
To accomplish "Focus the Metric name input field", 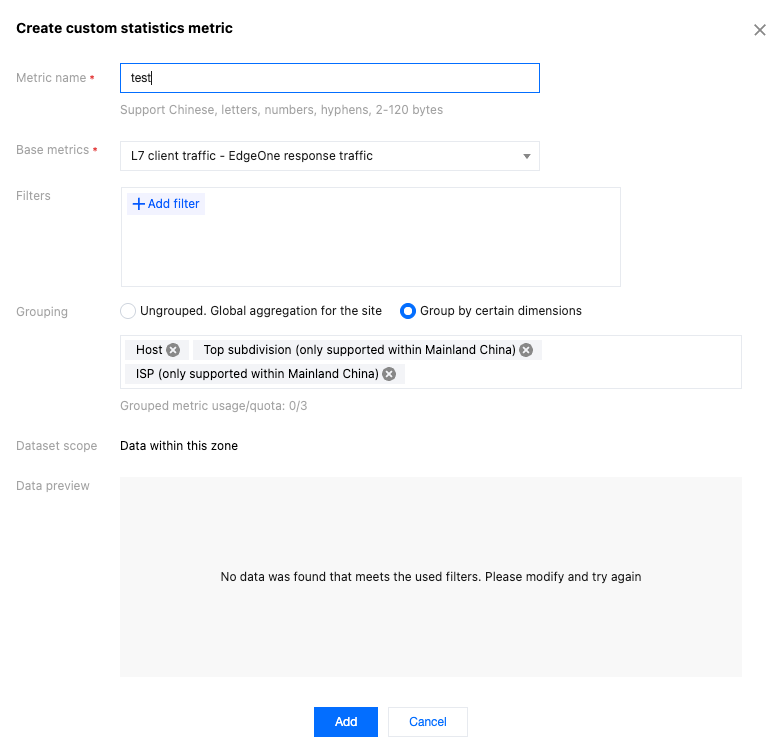I will [330, 78].
